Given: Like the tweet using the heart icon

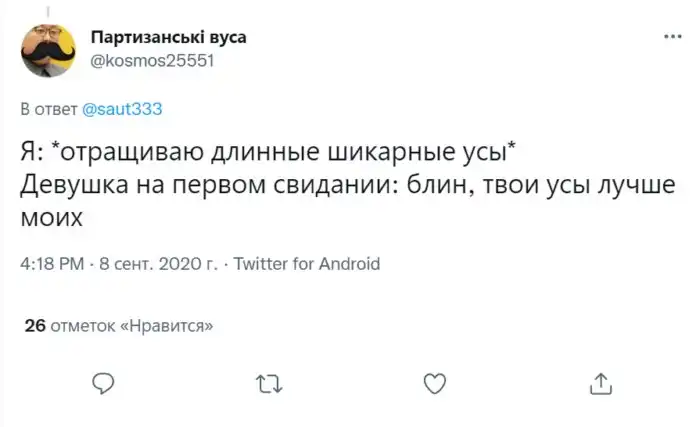Looking at the screenshot, I should click(434, 382).
